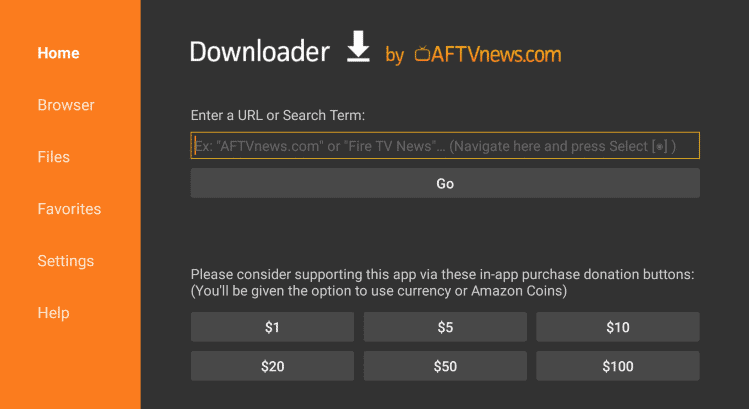Click the AFTVnews.com link text
This screenshot has height=409, width=749.
[496, 54]
